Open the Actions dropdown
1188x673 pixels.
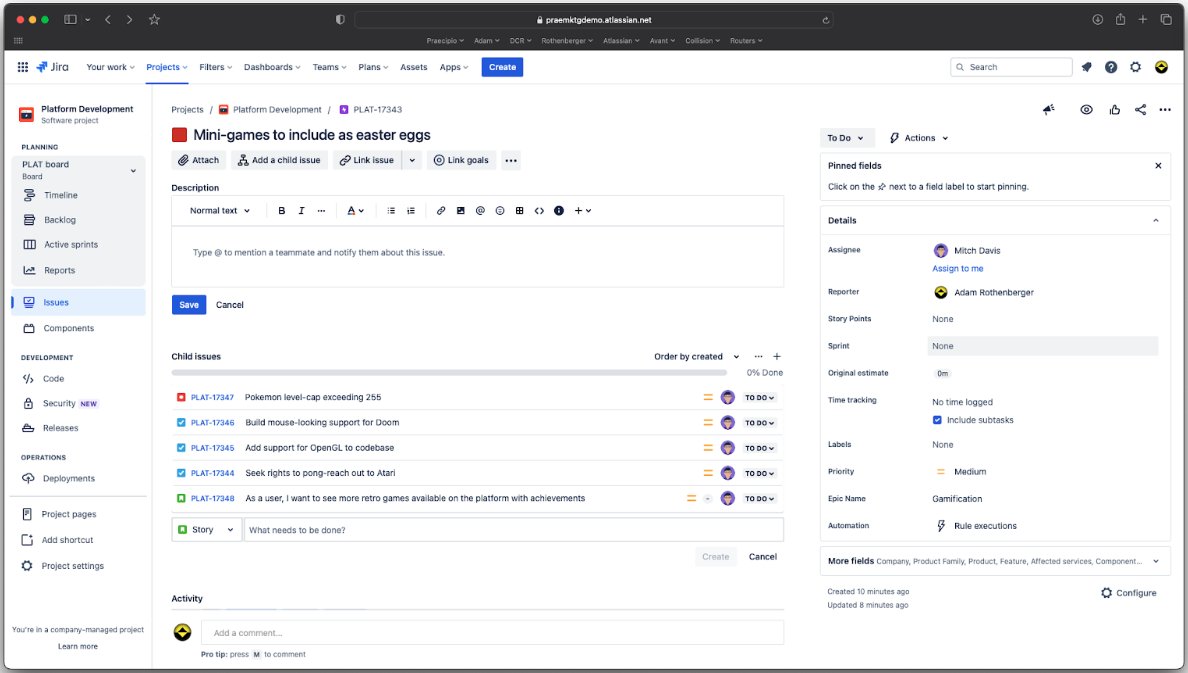point(919,138)
